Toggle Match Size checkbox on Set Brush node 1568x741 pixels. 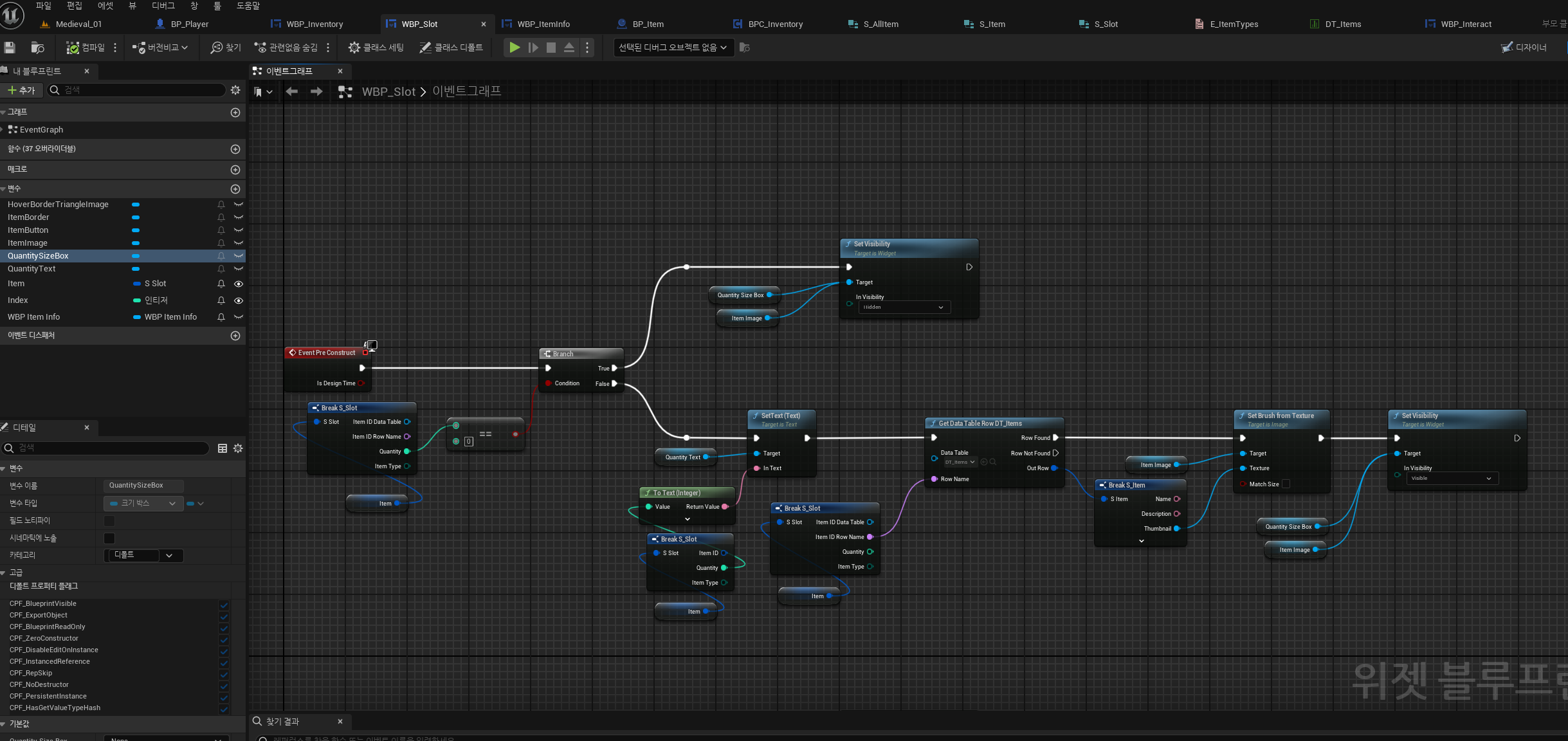[1286, 484]
